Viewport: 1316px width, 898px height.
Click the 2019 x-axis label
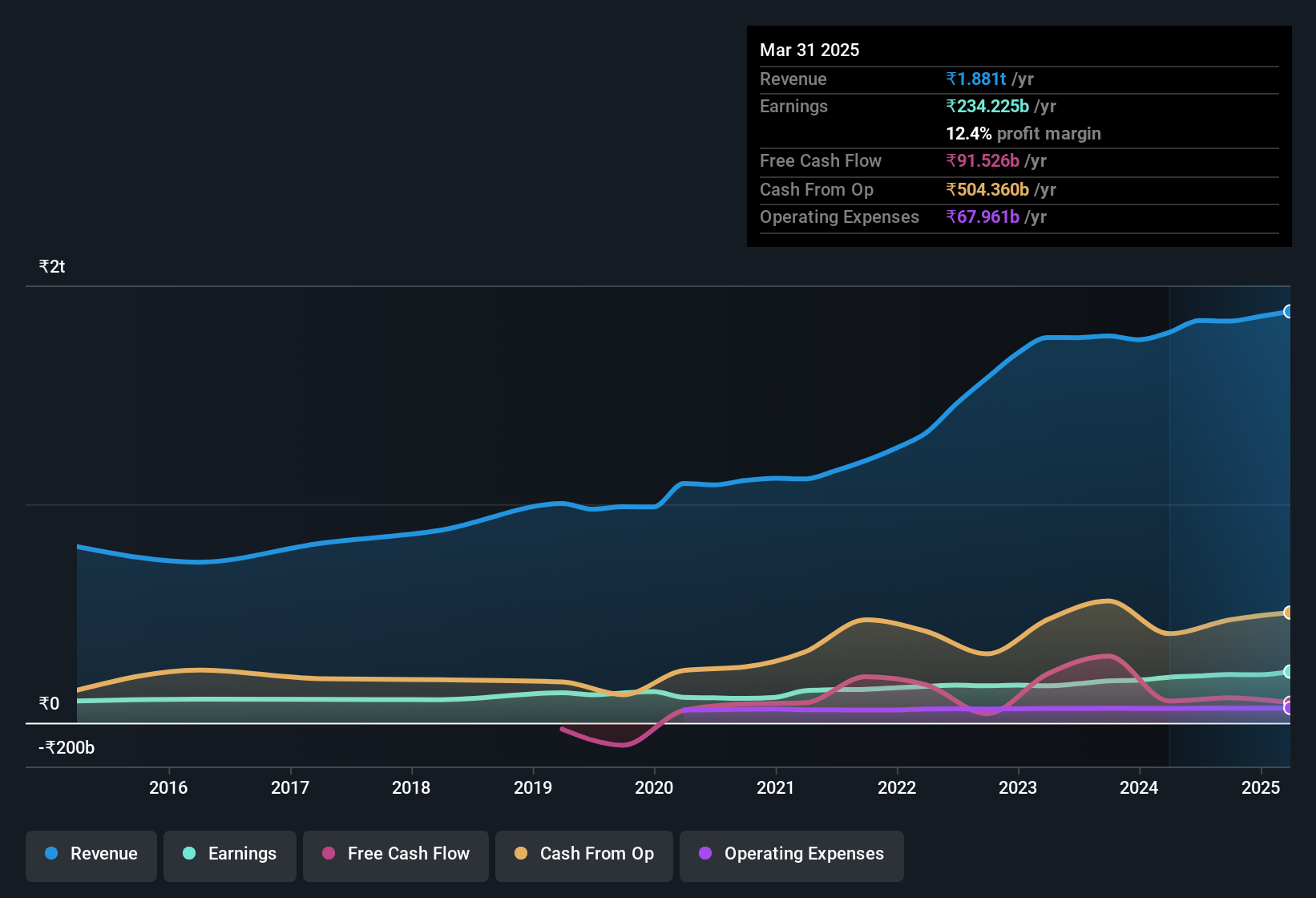(x=533, y=787)
